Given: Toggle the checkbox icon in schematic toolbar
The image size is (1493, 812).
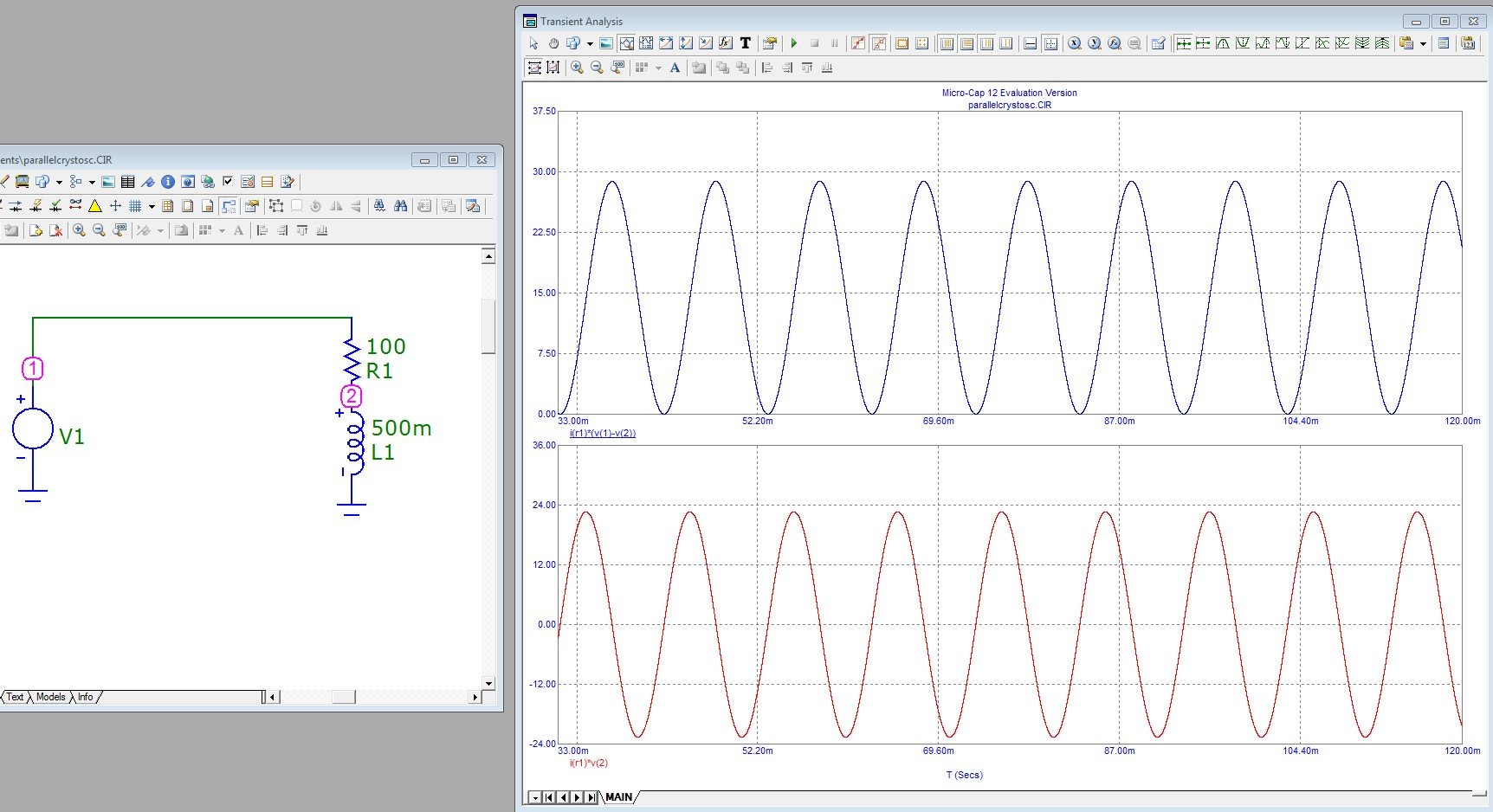Looking at the screenshot, I should point(228,181).
